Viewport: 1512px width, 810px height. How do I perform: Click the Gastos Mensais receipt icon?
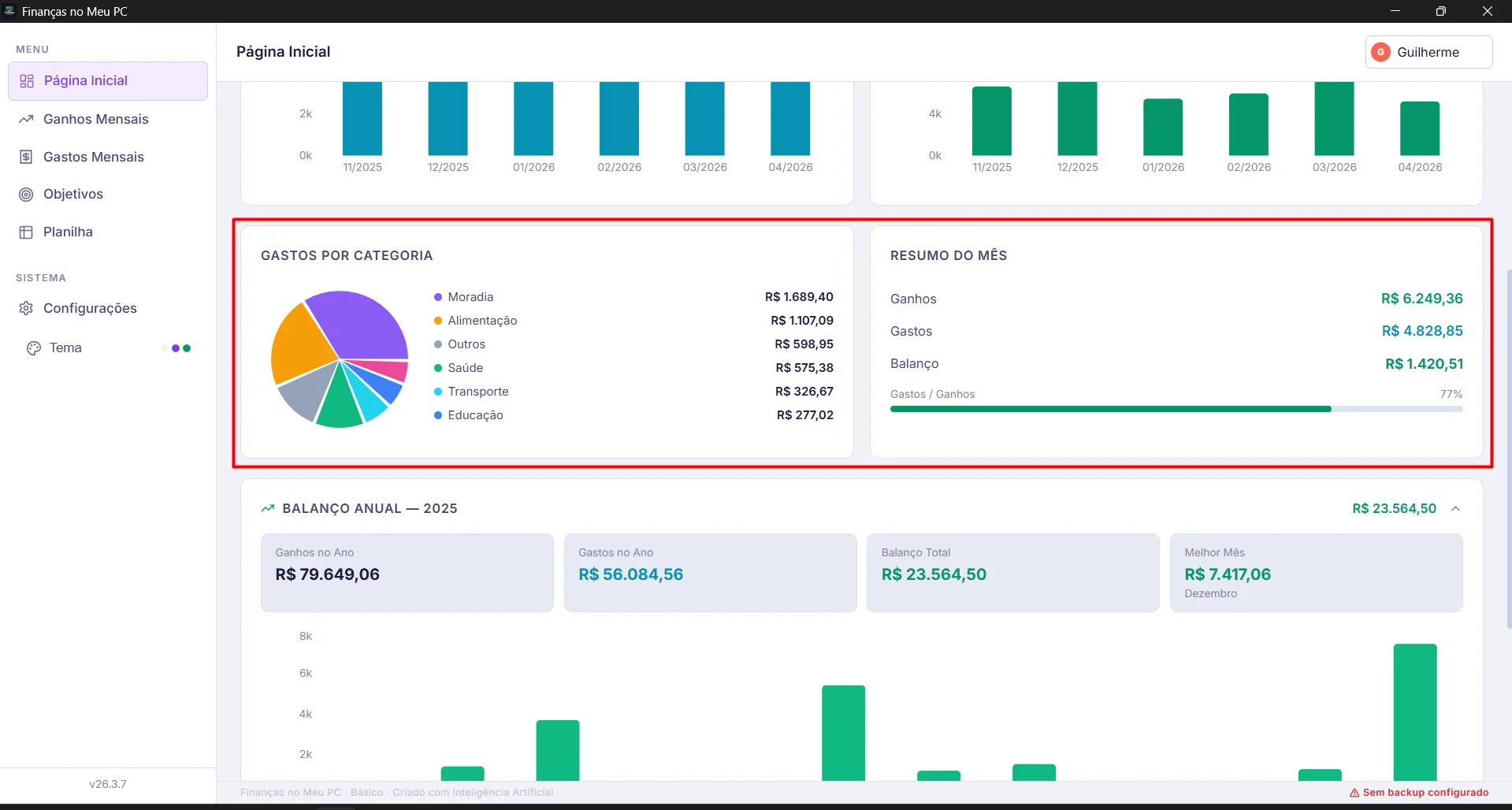26,157
